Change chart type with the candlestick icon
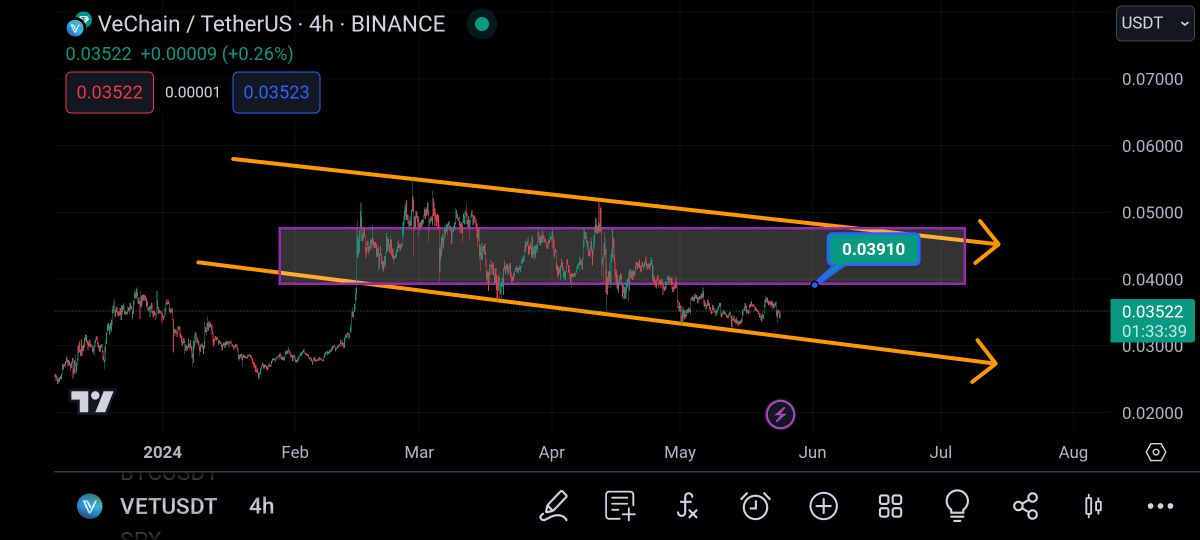This screenshot has width=1200, height=540. click(x=1093, y=506)
